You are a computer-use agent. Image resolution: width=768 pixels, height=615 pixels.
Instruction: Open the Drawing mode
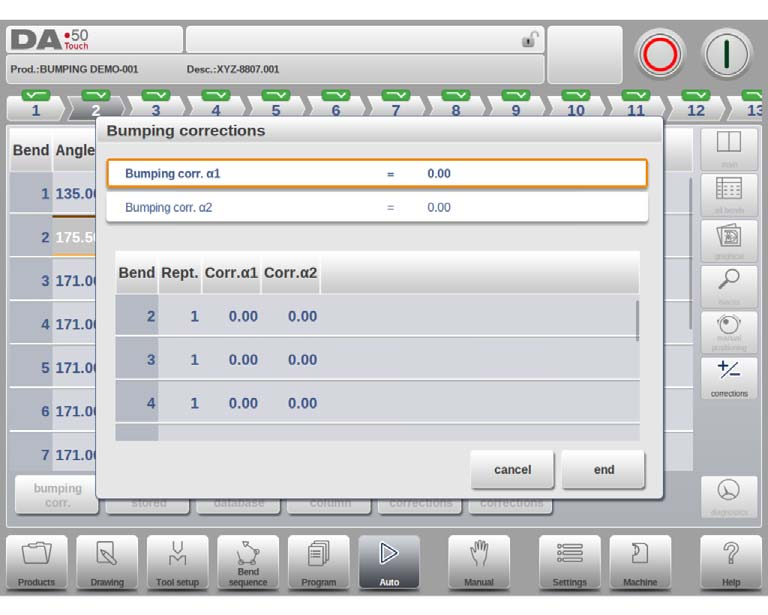click(x=107, y=562)
